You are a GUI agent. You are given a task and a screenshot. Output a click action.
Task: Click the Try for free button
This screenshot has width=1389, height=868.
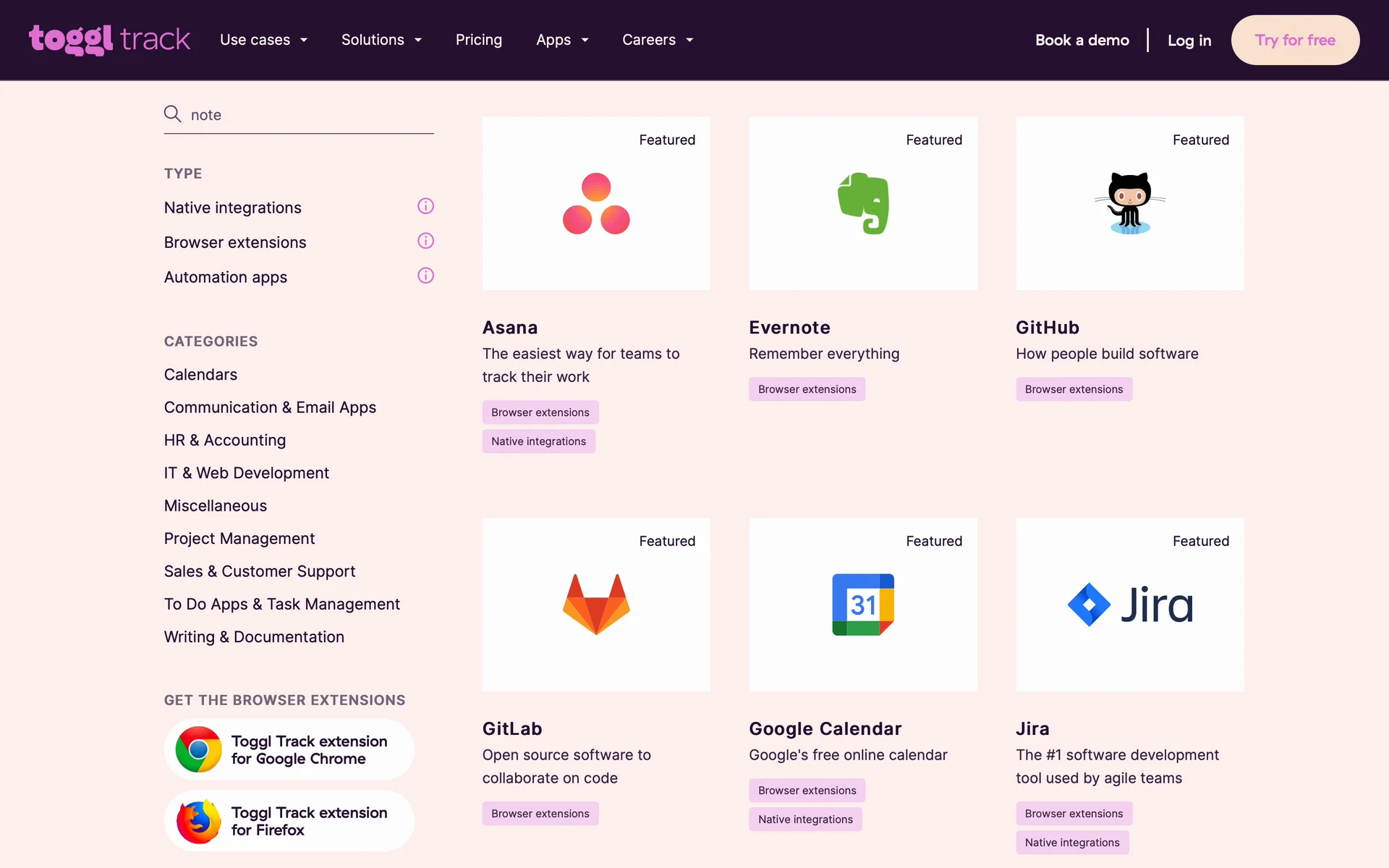pyautogui.click(x=1294, y=40)
